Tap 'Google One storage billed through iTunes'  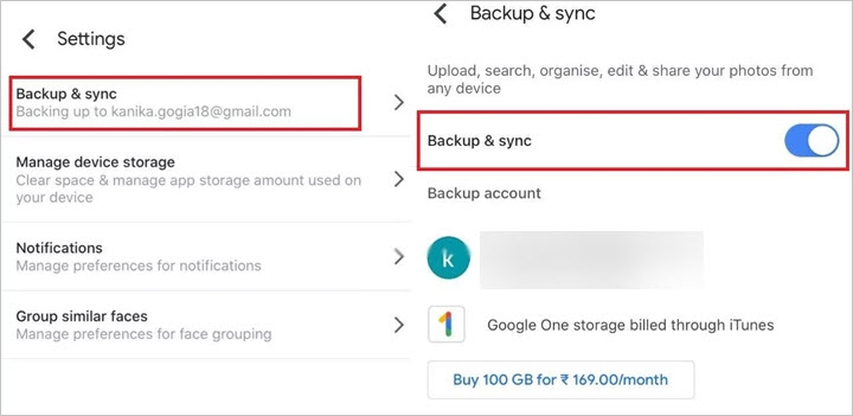click(630, 325)
